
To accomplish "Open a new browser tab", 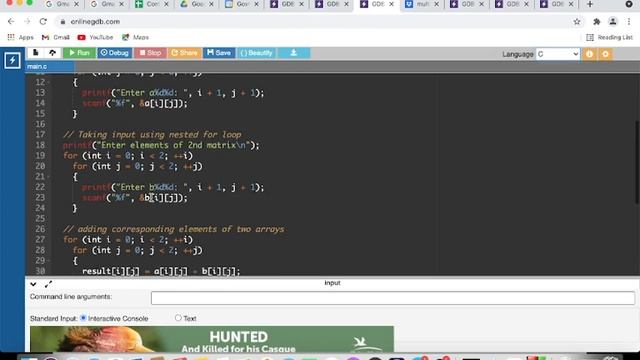I will [x=590, y=4].
